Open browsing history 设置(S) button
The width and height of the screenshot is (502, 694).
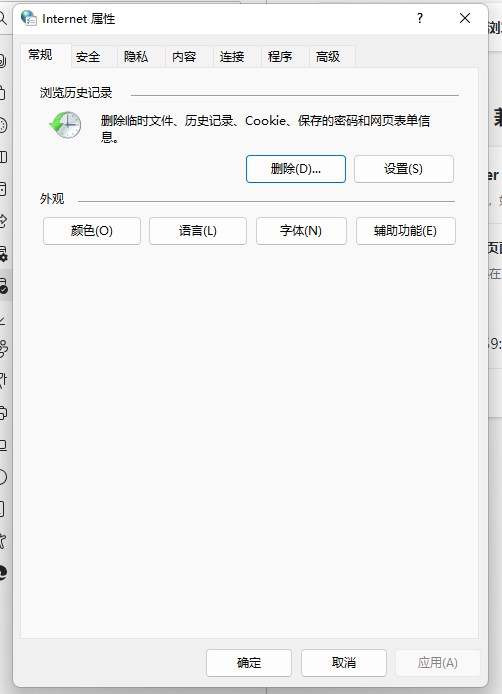click(x=404, y=169)
